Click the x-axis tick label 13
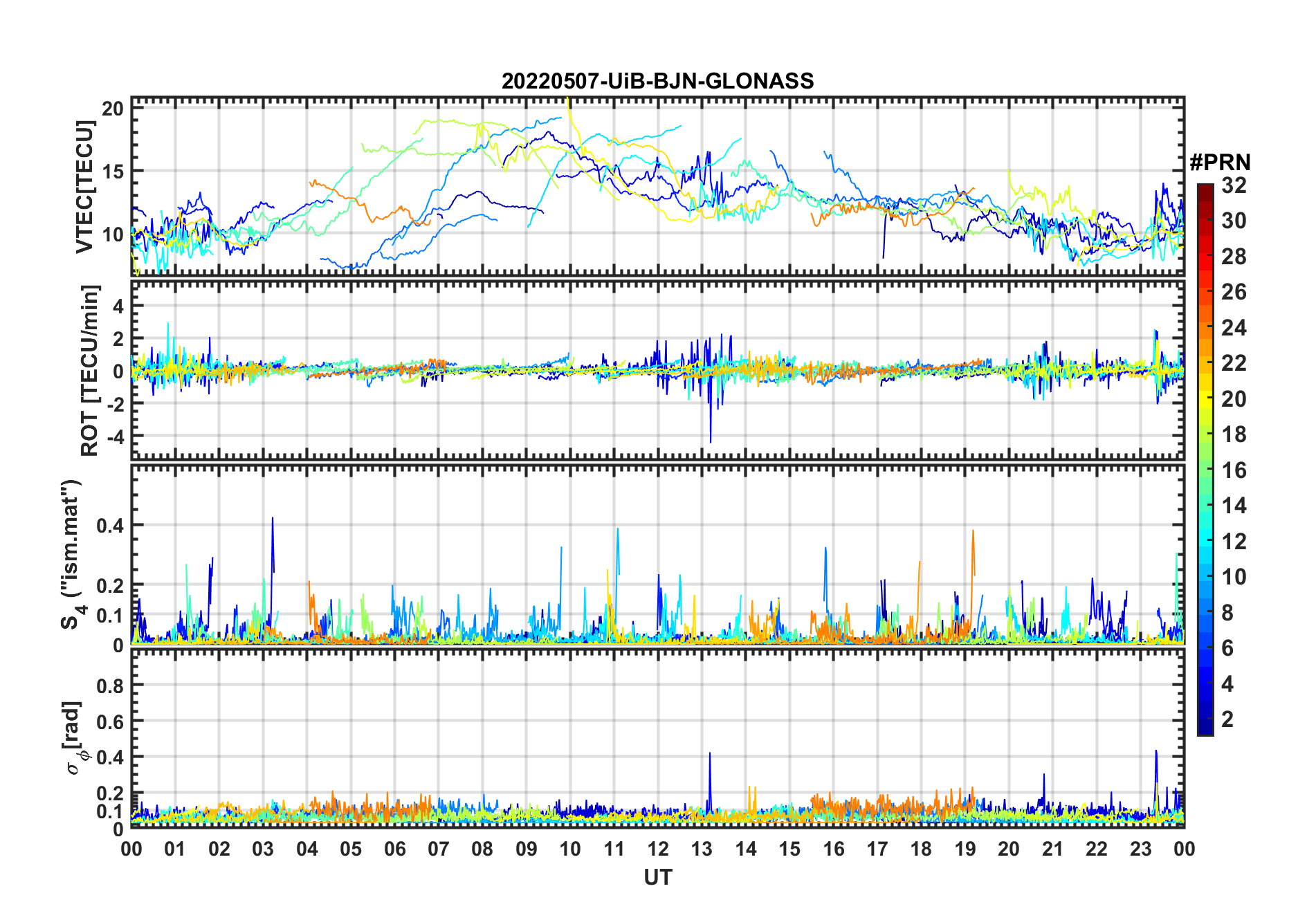1316x920 pixels. (x=702, y=849)
